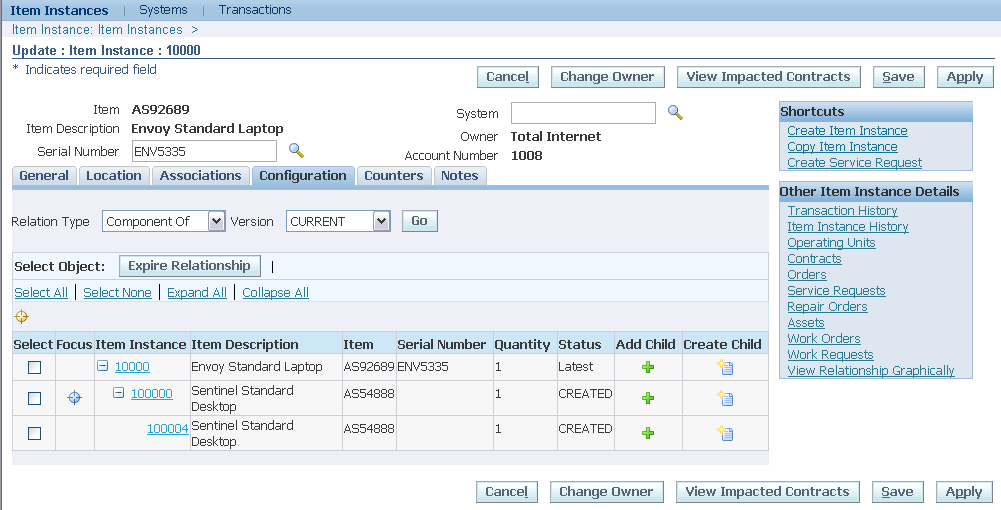Open the 10000 item instance link
This screenshot has height=510, width=1001.
[132, 366]
